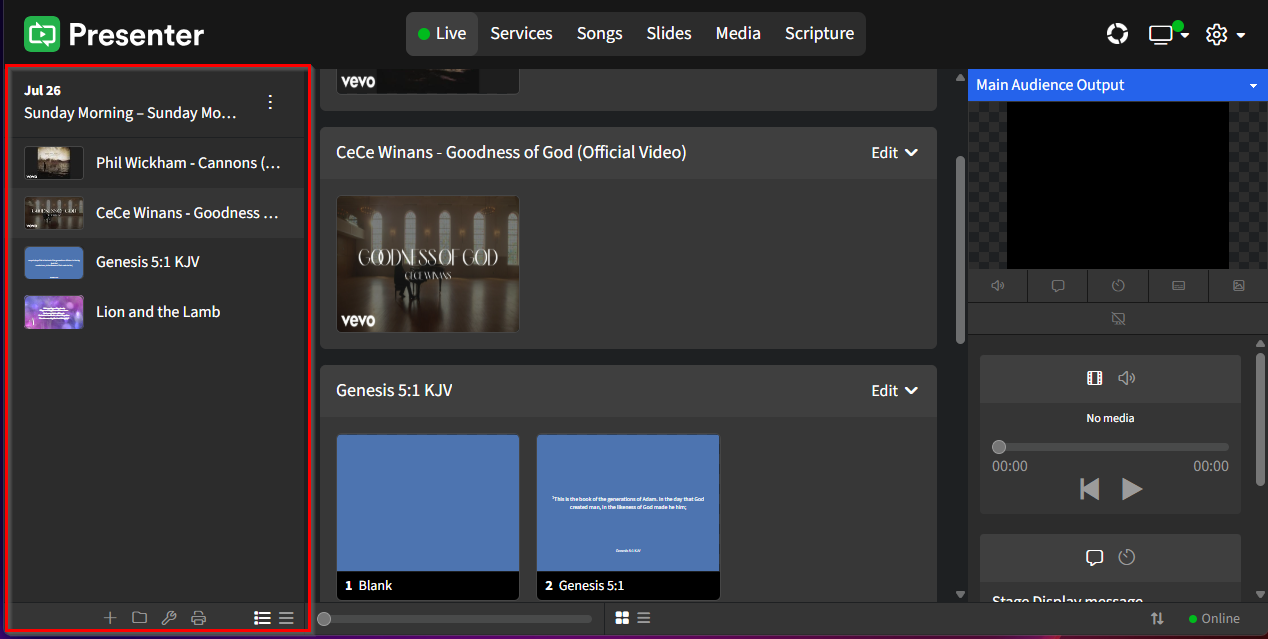The image size is (1268, 639).
Task: Select slide 1 Blank
Action: (x=428, y=517)
